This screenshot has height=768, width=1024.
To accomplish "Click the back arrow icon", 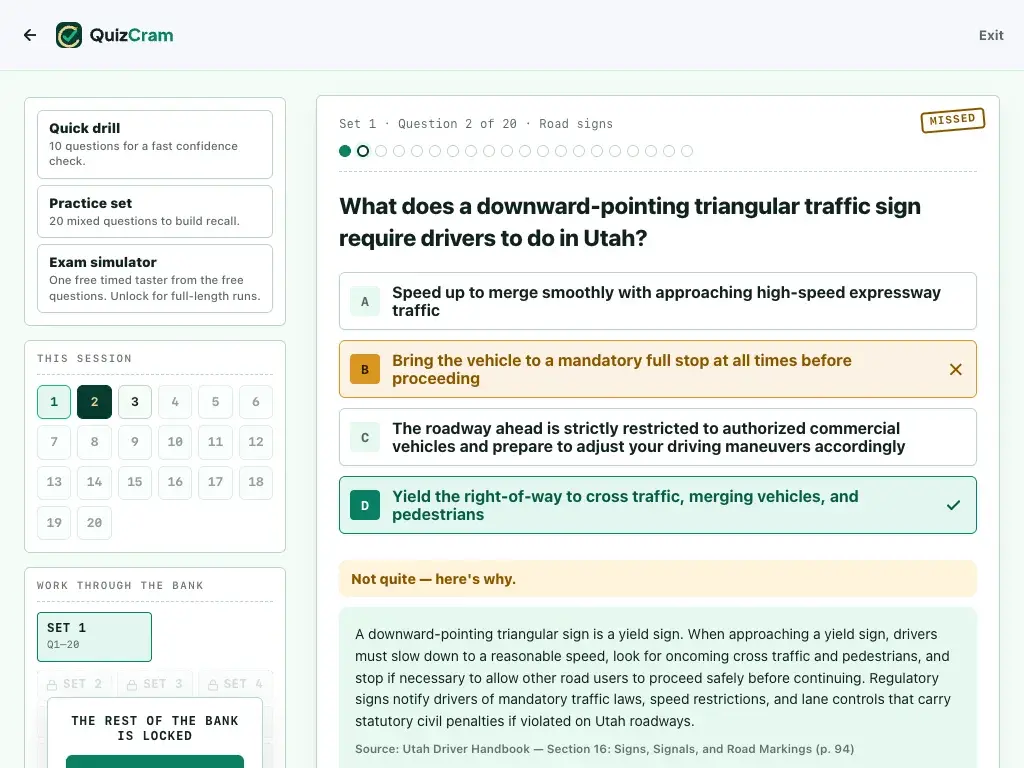I will tap(30, 35).
